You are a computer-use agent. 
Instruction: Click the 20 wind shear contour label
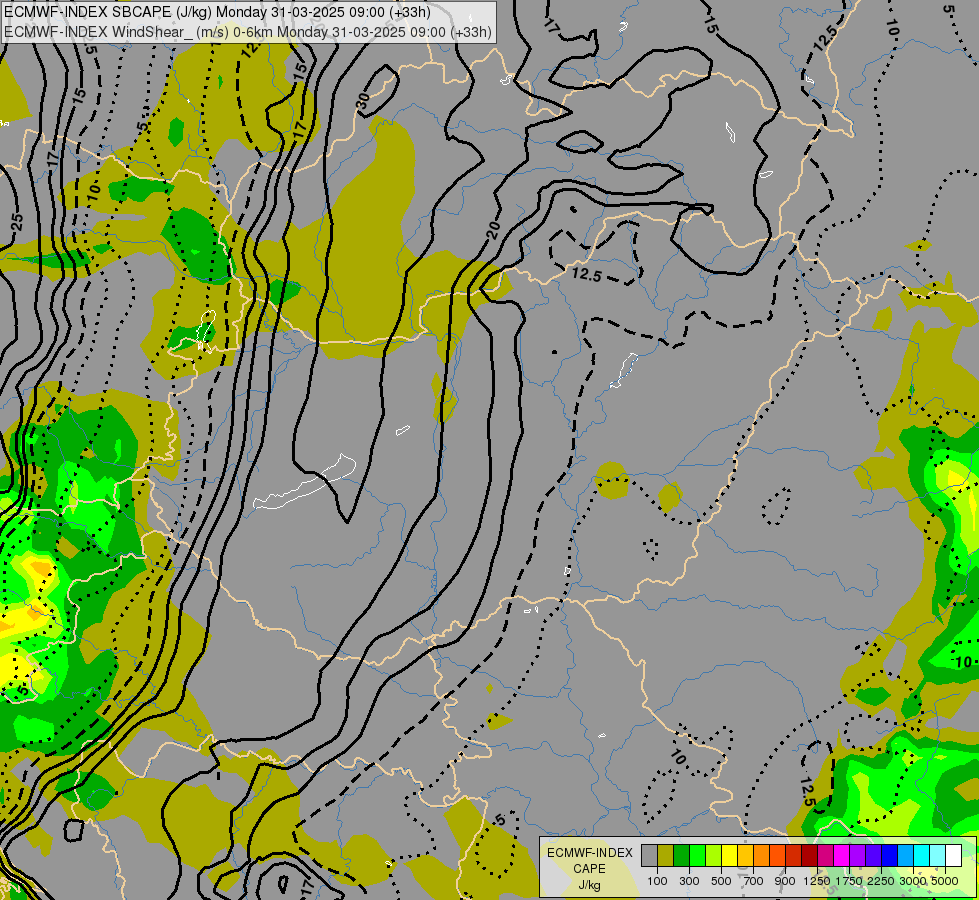493,230
